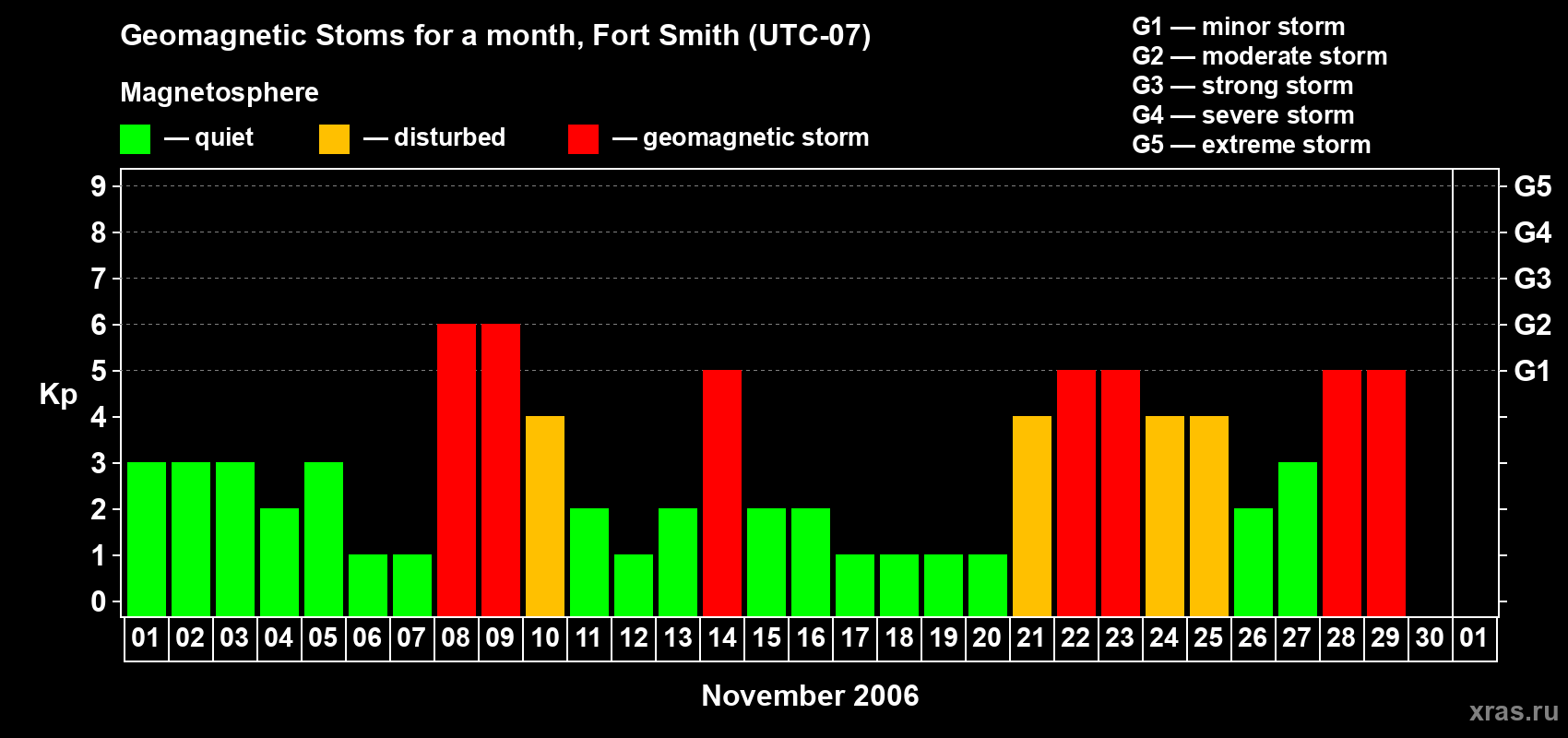Screen dimensions: 1568x738
Task: Click the date label 22 on the axis
Action: [1075, 637]
